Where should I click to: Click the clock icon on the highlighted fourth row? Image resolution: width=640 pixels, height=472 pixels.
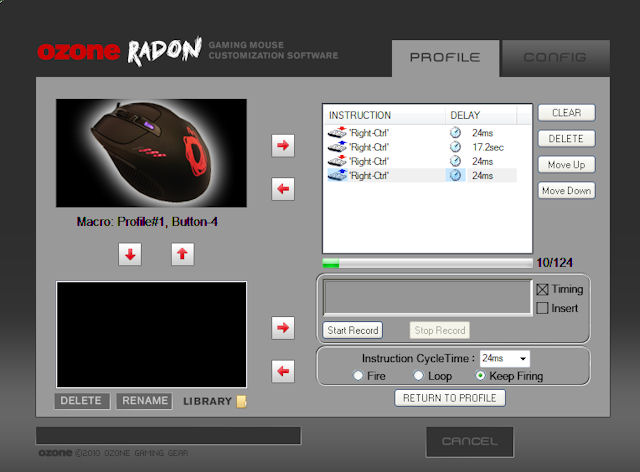[x=455, y=176]
